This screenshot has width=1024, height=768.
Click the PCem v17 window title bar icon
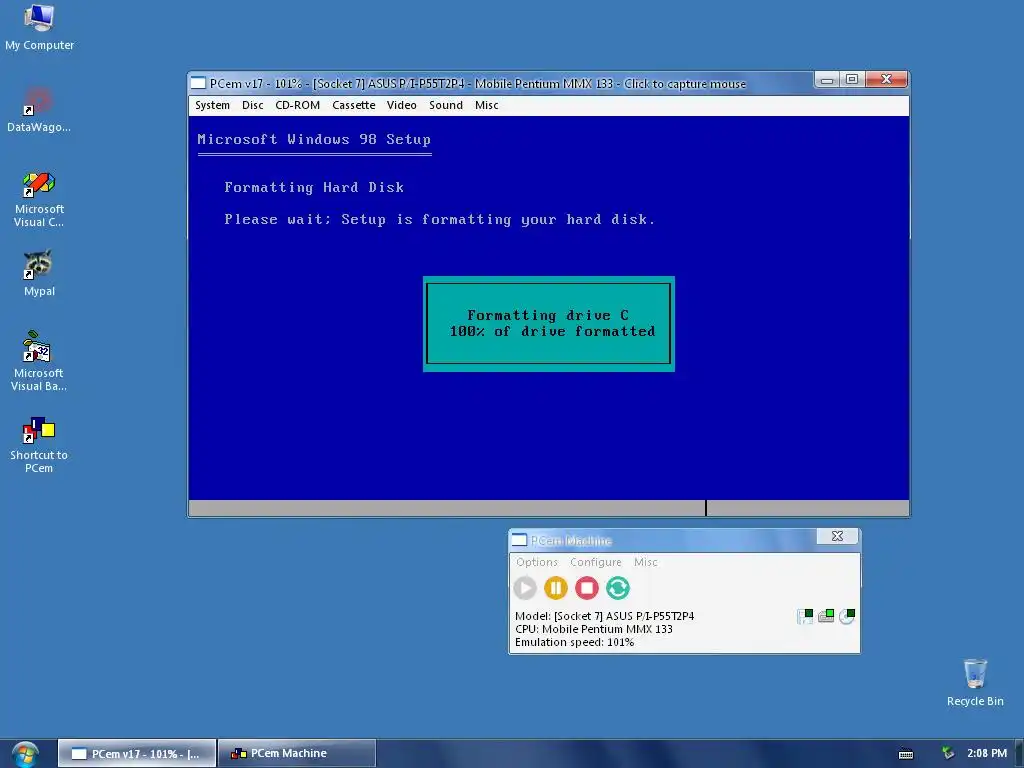[199, 83]
